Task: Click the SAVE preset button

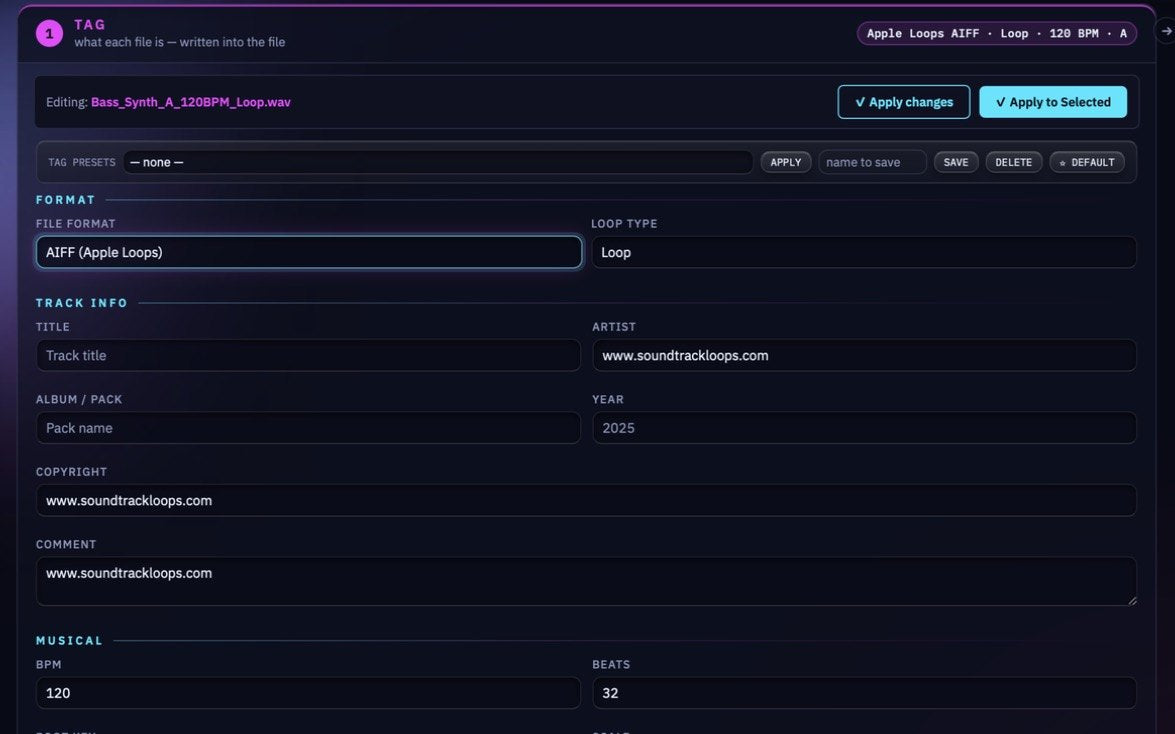Action: tap(955, 162)
